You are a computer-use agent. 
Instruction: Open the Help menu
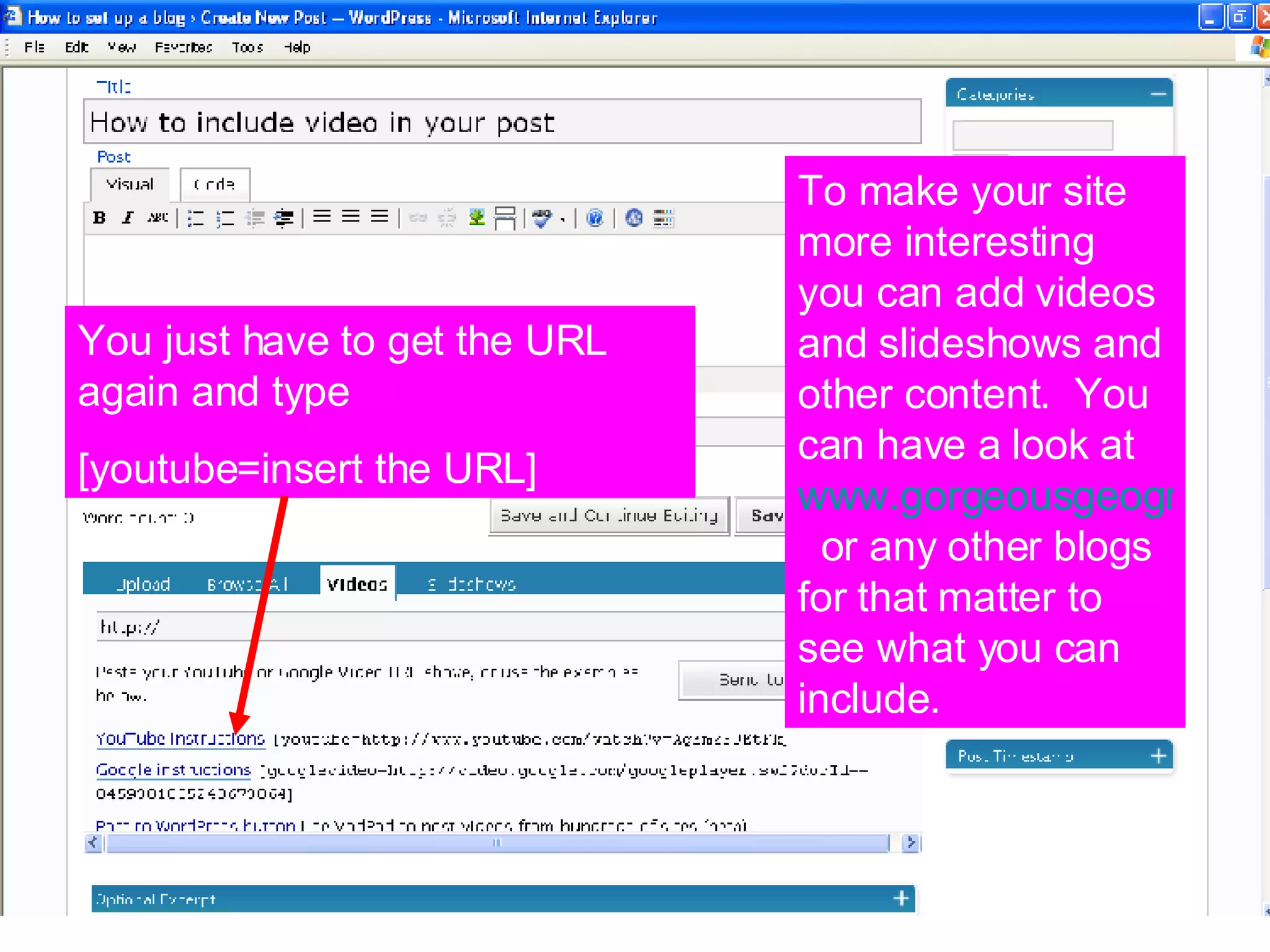[x=297, y=47]
